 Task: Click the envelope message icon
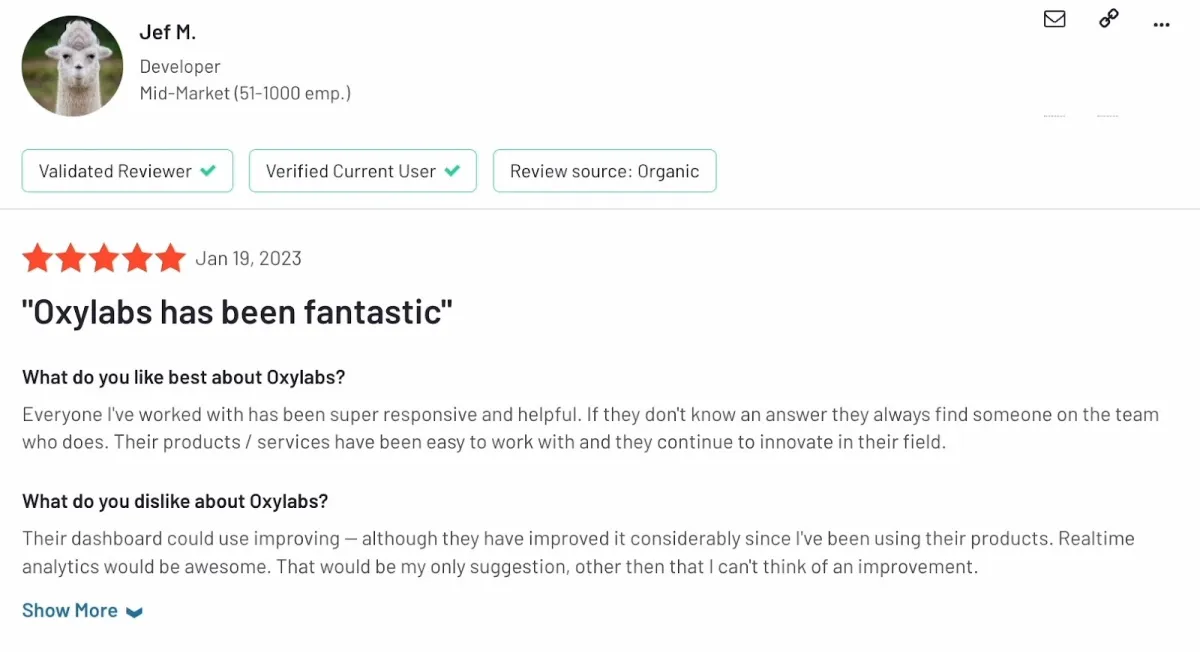click(1054, 19)
